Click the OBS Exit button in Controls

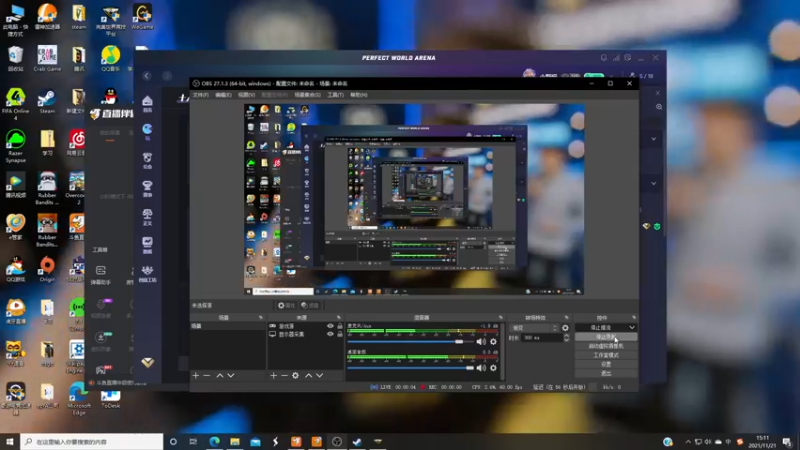click(606, 373)
